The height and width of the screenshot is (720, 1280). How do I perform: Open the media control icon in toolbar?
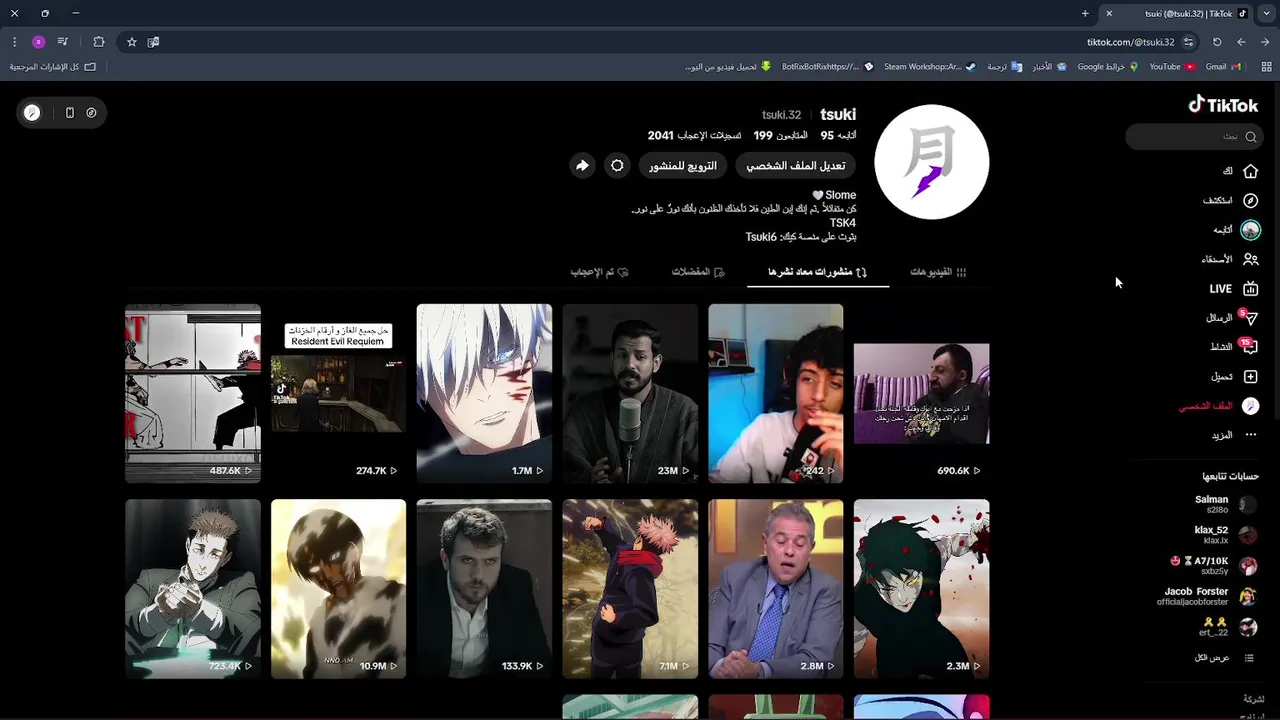coord(62,42)
